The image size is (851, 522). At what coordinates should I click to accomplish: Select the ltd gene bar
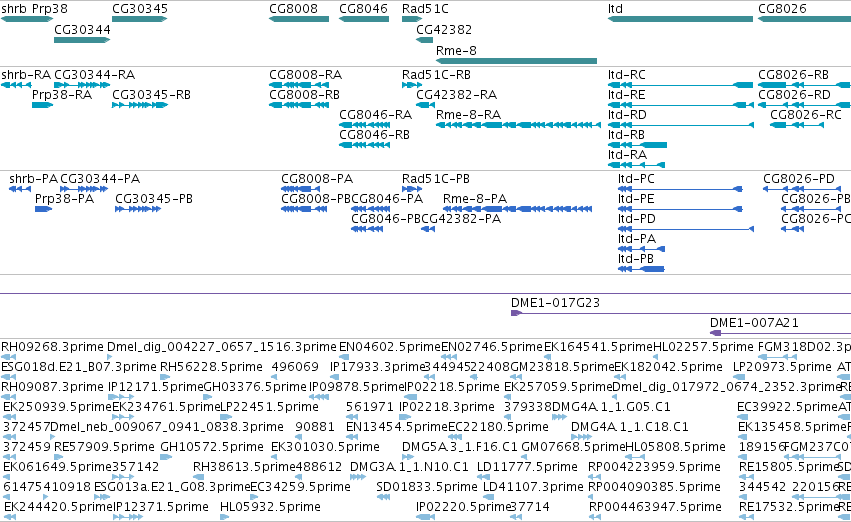680,19
